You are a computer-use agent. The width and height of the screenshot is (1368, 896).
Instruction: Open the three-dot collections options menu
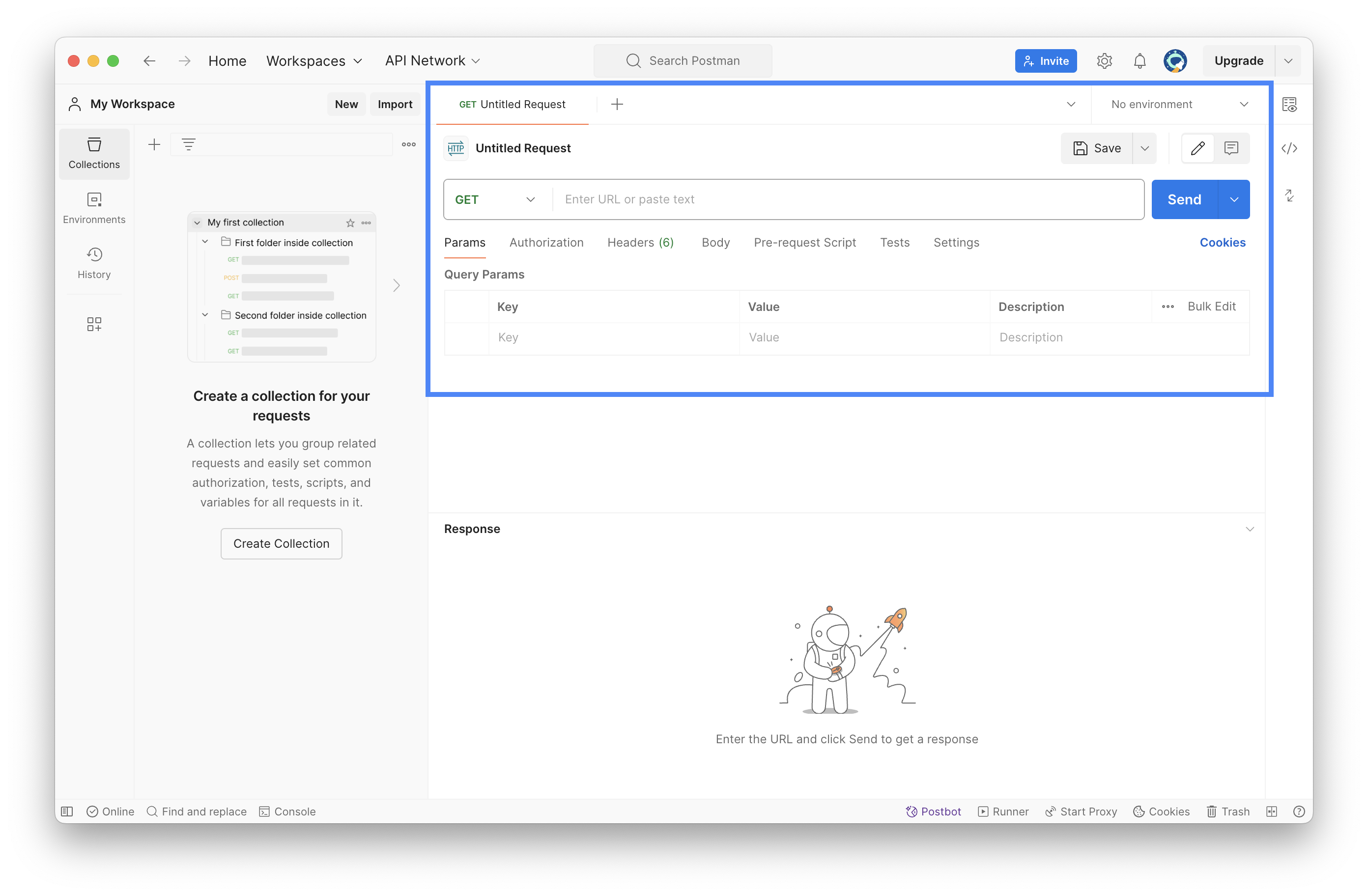409,145
